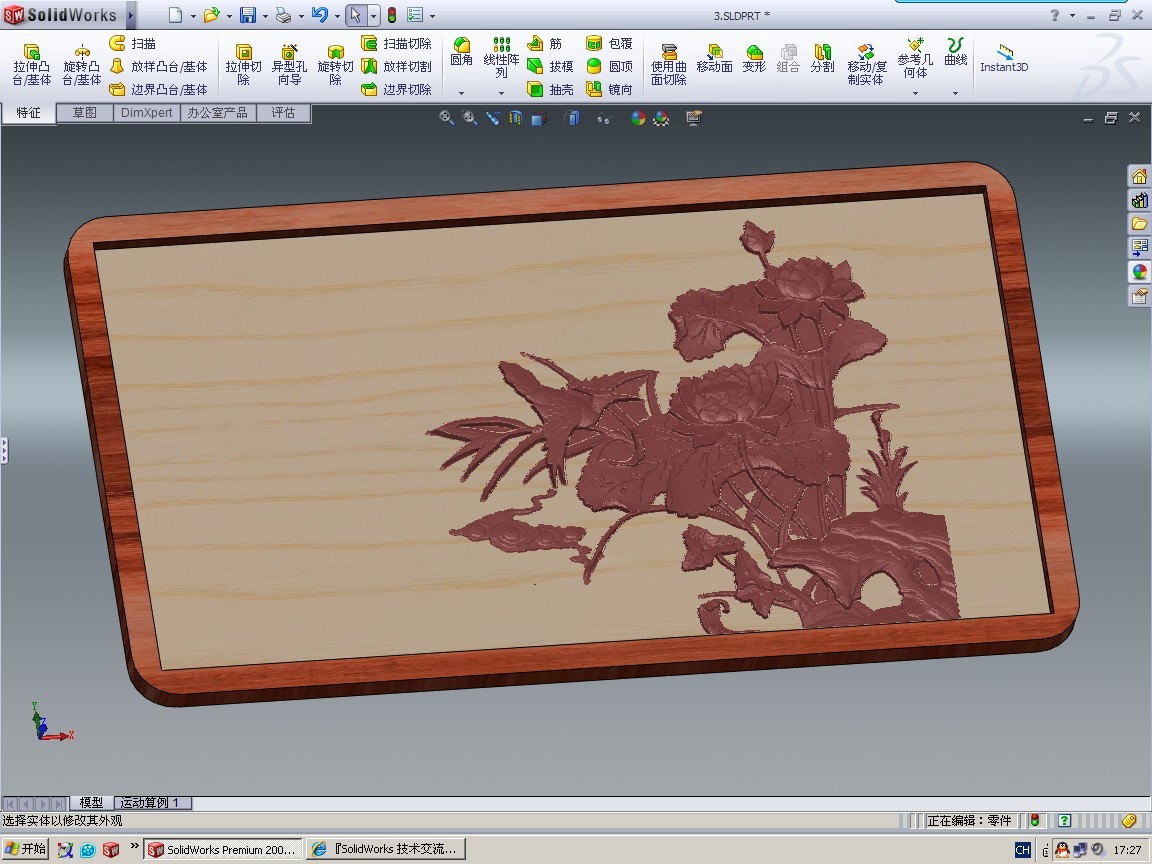This screenshot has width=1152, height=864.
Task: Open Display Style box icon
Action: coord(572,118)
